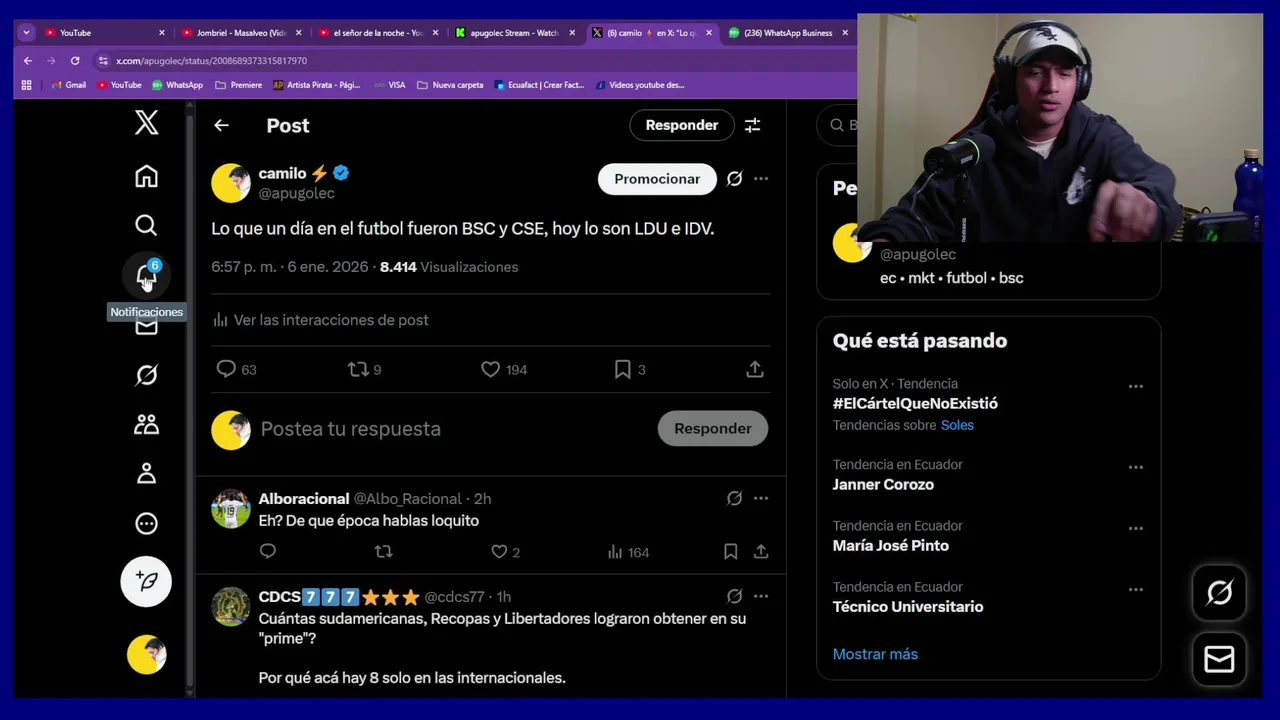Open the Soles trend link
Image resolution: width=1280 pixels, height=720 pixels.
pyautogui.click(x=957, y=425)
